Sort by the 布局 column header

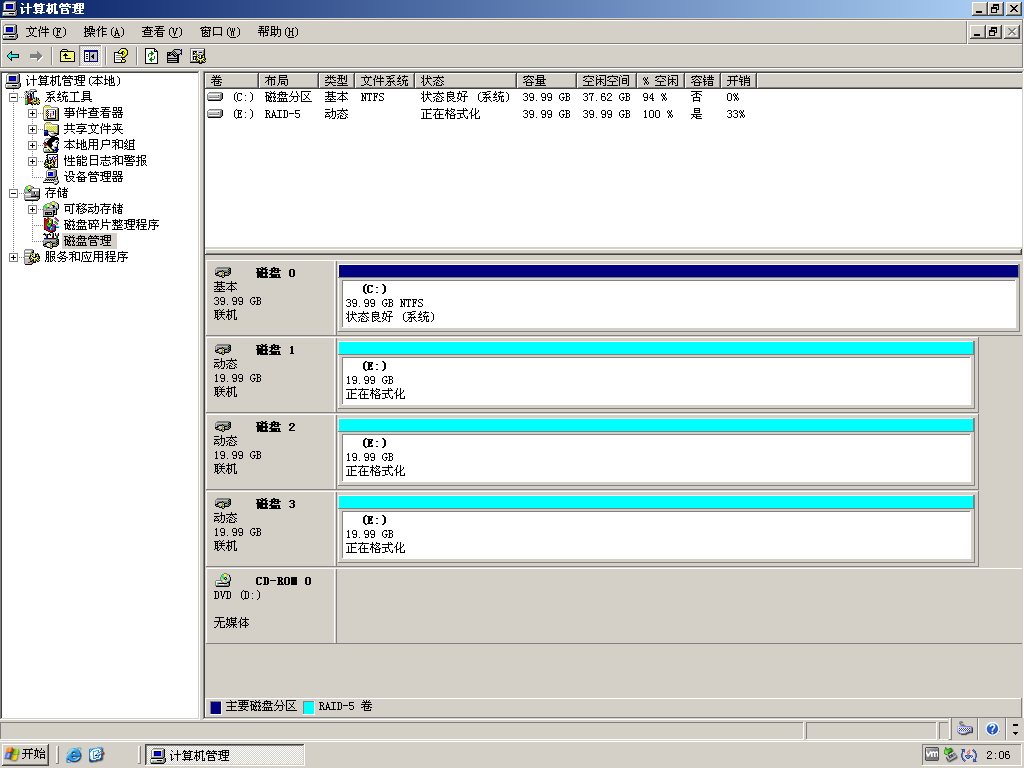(289, 80)
